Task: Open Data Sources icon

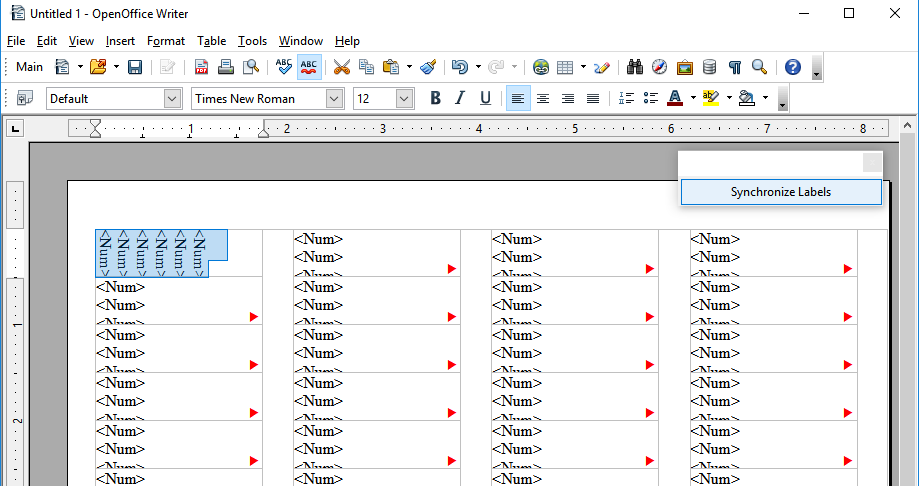Action: point(709,67)
